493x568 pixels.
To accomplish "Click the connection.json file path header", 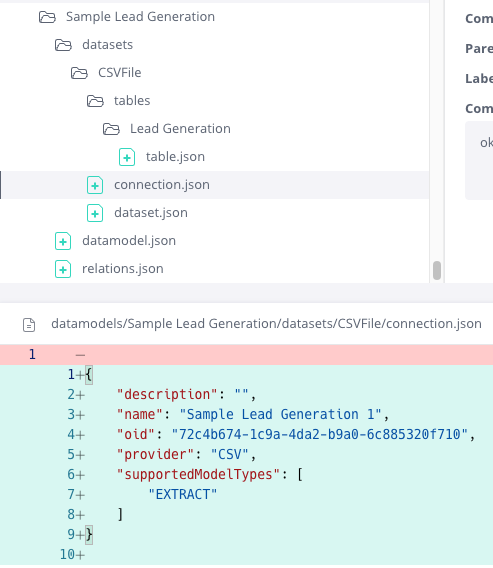I will [x=266, y=323].
